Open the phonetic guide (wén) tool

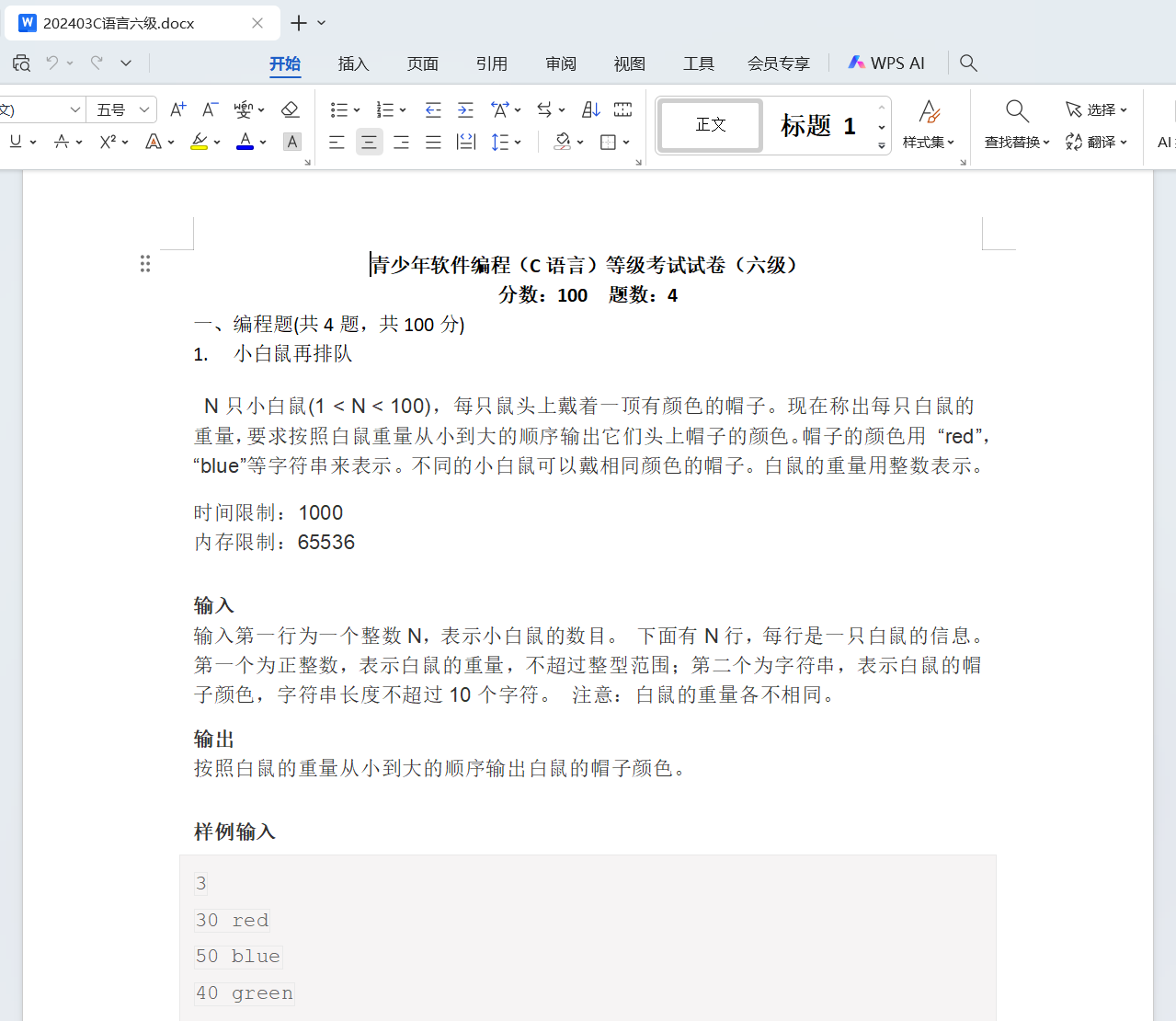coord(244,109)
